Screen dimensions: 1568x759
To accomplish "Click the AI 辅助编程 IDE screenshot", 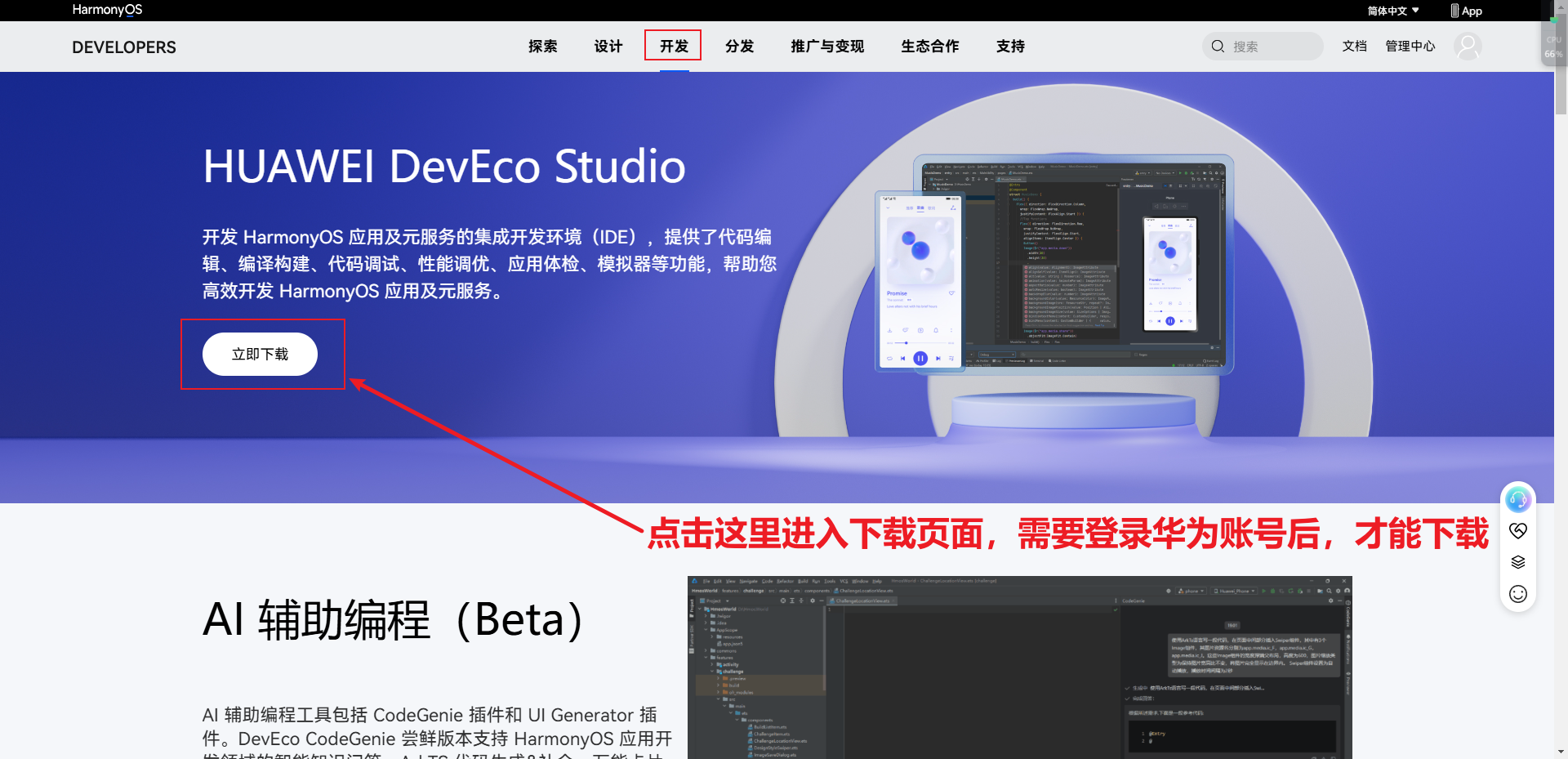I will [x=1019, y=667].
